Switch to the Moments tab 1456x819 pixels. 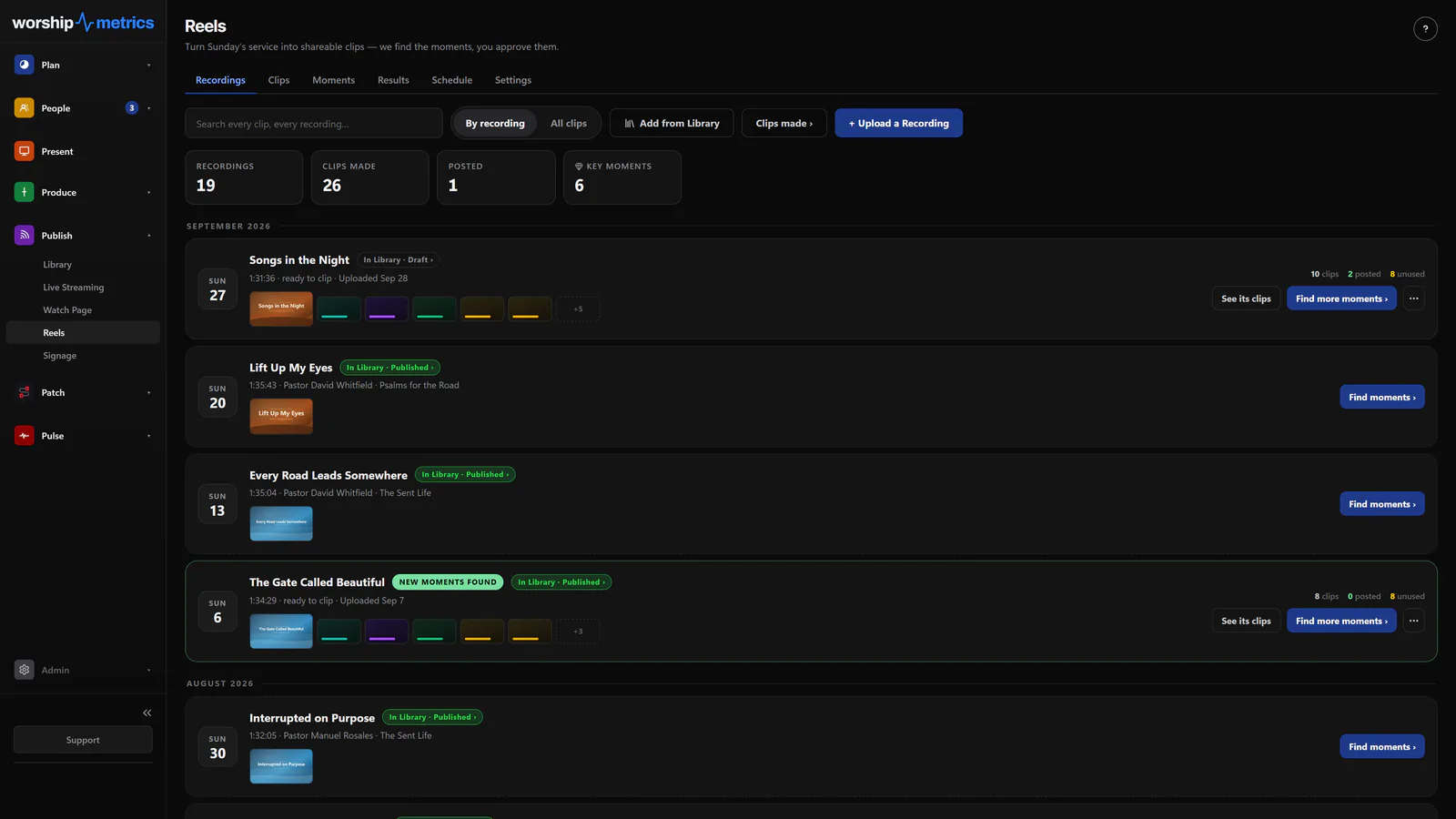tap(333, 80)
